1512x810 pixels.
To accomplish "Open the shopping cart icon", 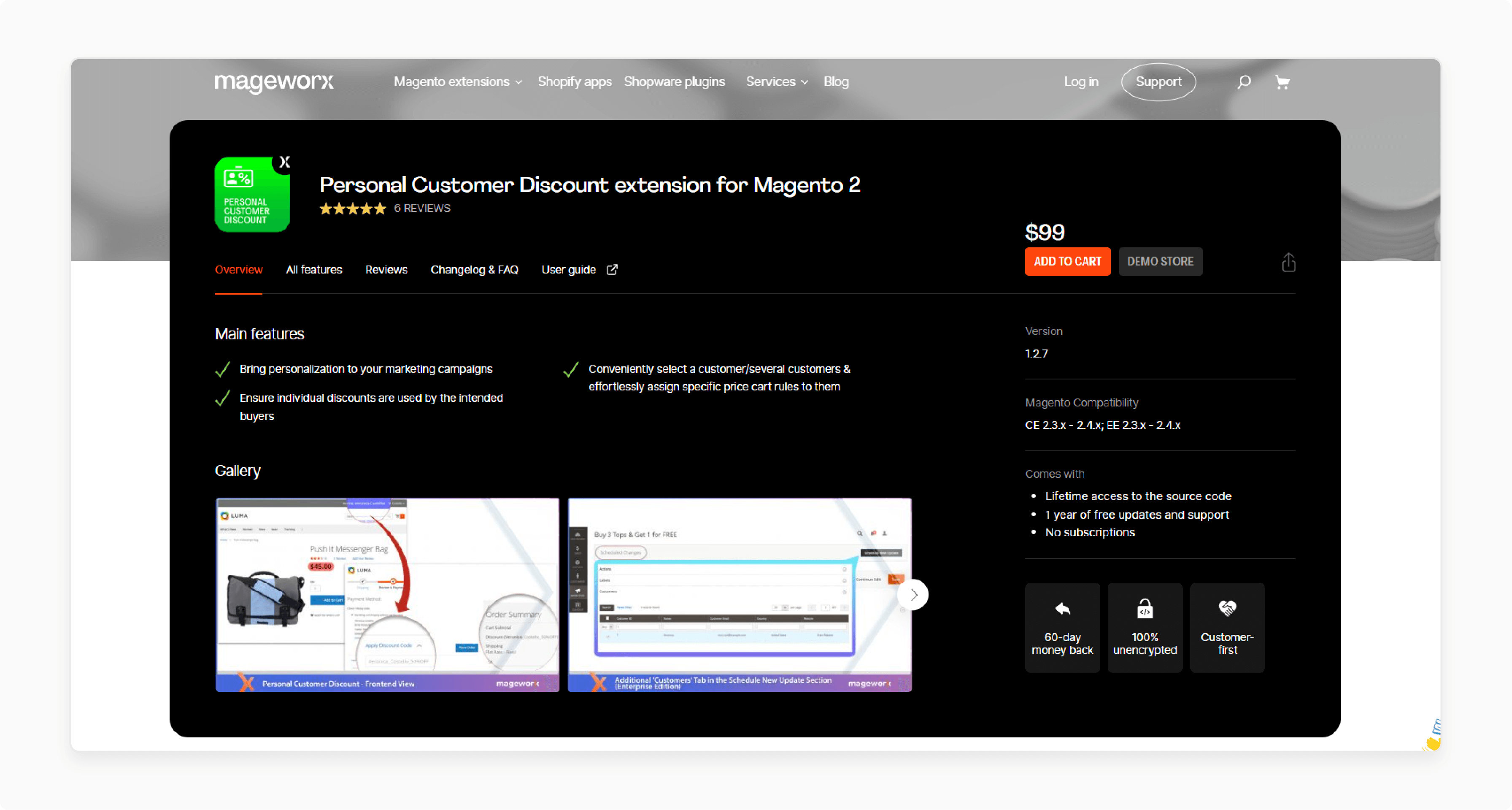I will click(x=1282, y=82).
